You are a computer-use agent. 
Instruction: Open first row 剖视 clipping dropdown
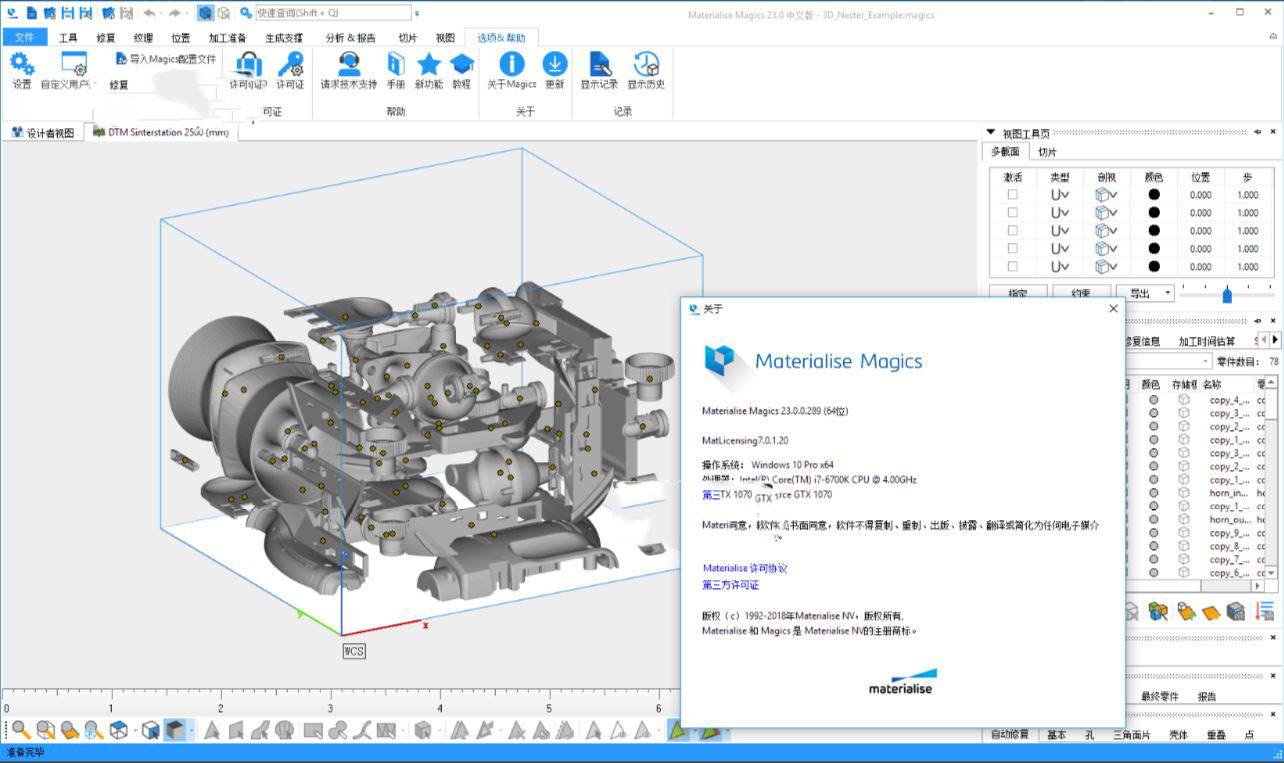coord(1106,195)
